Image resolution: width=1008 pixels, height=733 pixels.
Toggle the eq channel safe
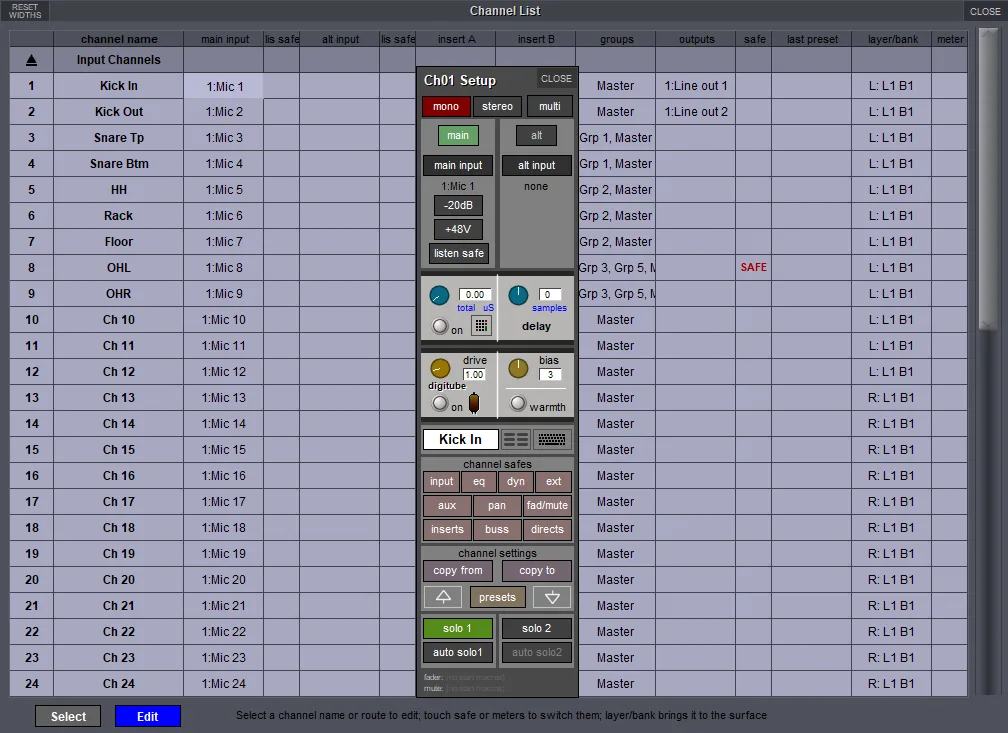479,482
